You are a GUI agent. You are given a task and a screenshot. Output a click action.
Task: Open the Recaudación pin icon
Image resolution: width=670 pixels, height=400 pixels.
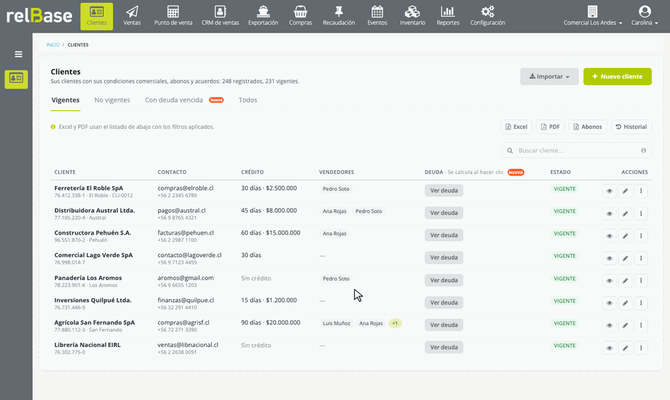[x=338, y=12]
